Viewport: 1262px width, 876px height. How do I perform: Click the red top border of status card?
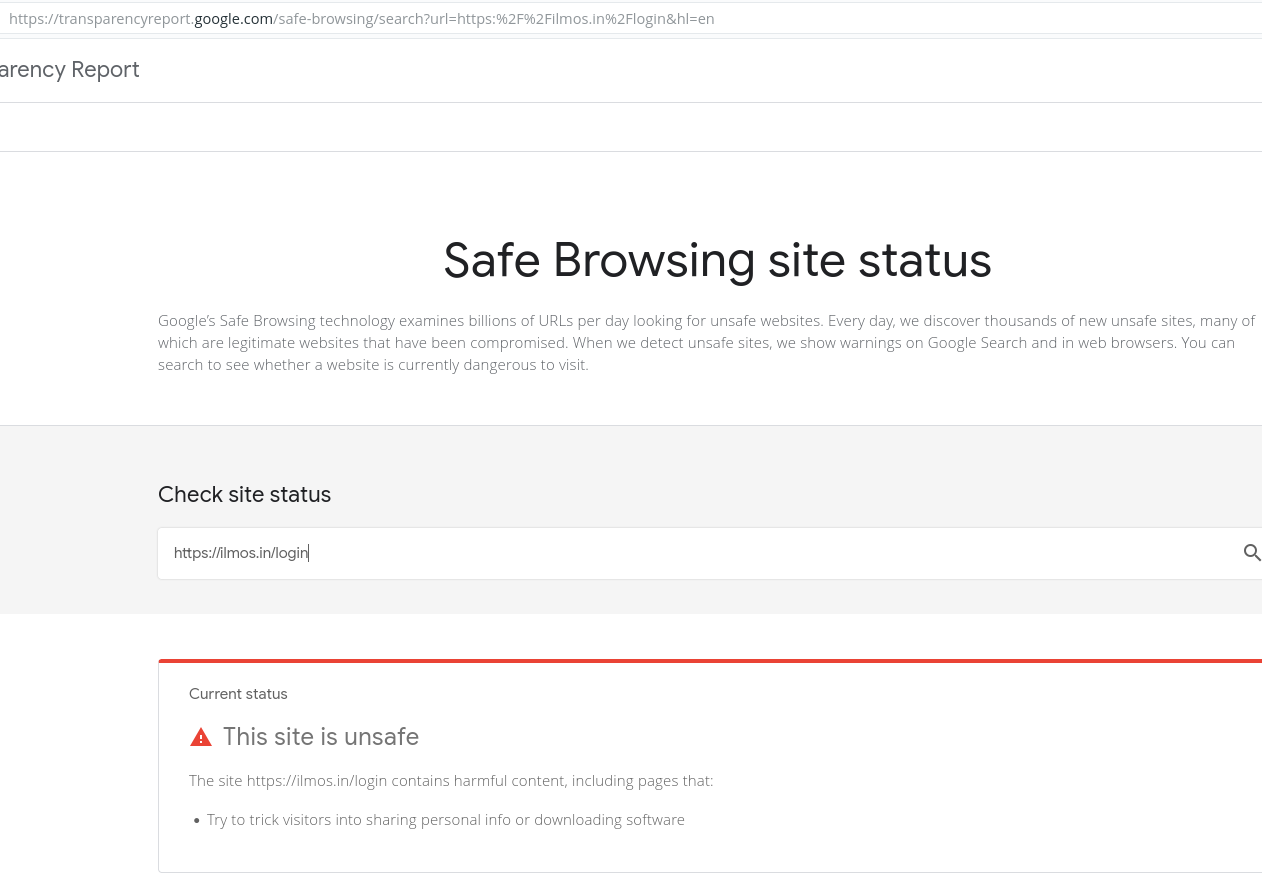click(710, 661)
